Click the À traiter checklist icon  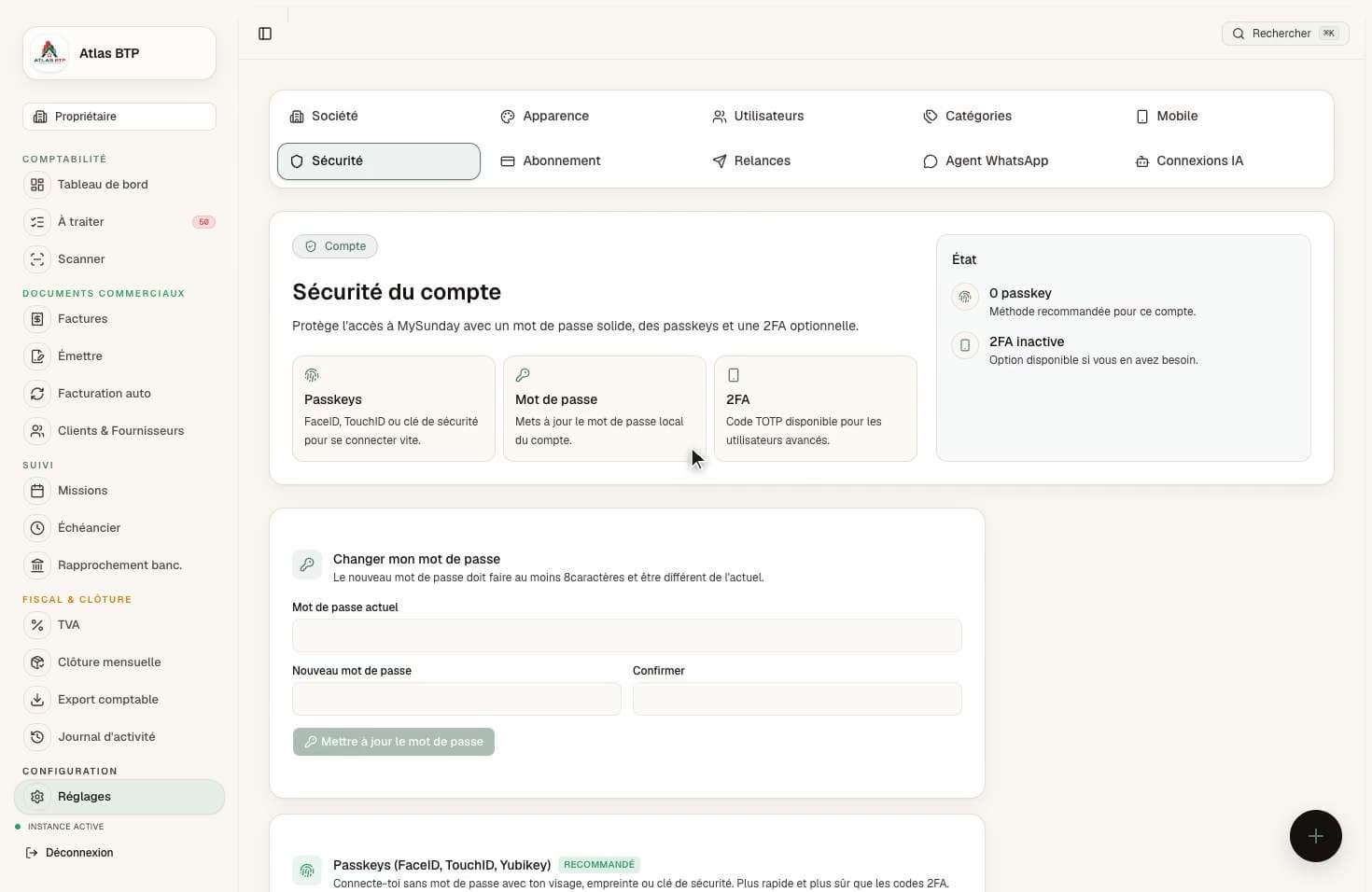pos(37,222)
